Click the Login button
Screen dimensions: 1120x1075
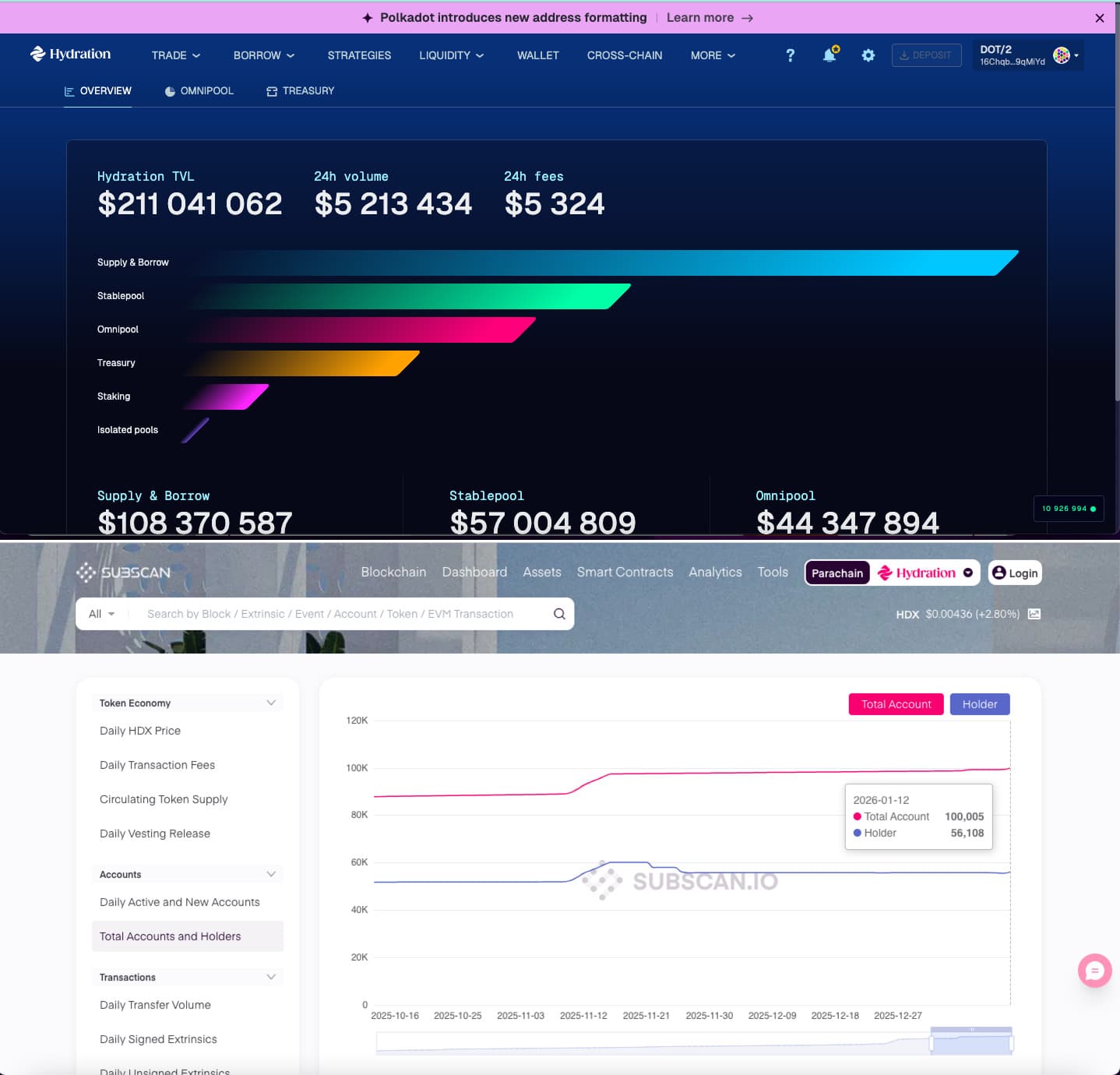tap(1014, 573)
